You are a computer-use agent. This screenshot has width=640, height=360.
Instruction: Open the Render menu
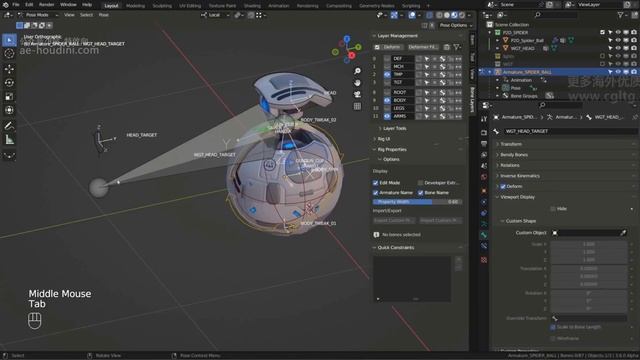(x=47, y=4)
